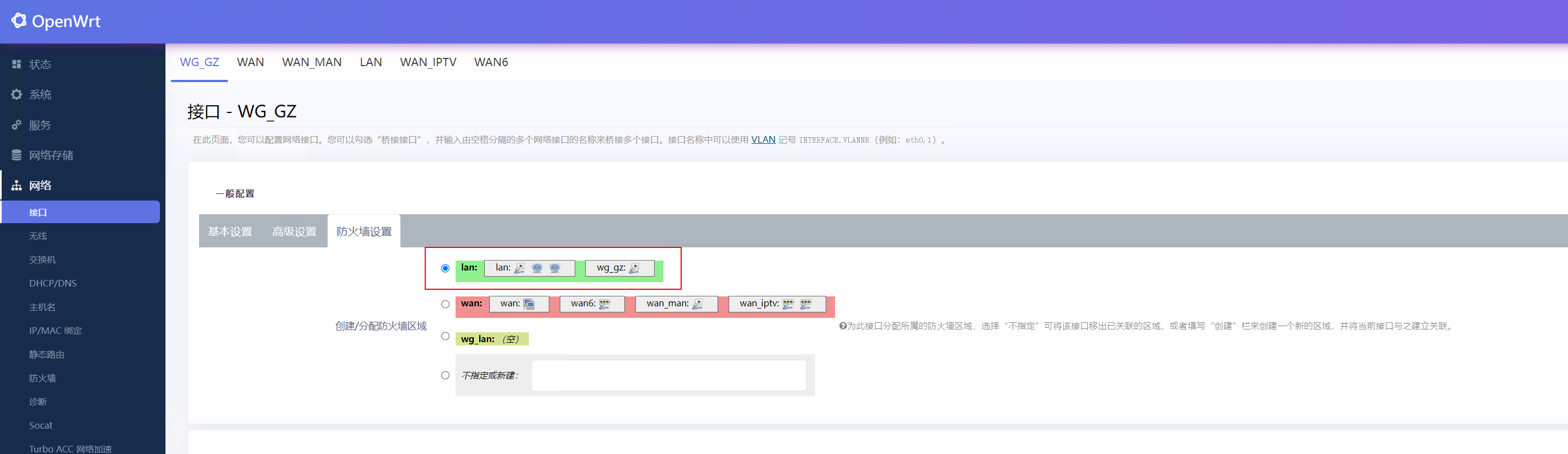Go to 防火墙 page in sidebar
The image size is (1568, 454).
42,378
